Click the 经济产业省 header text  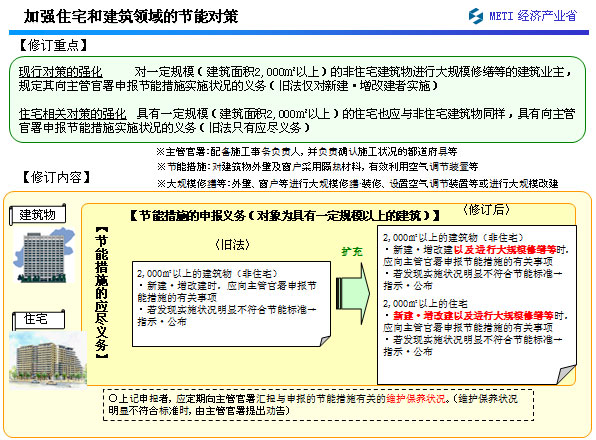(x=547, y=16)
